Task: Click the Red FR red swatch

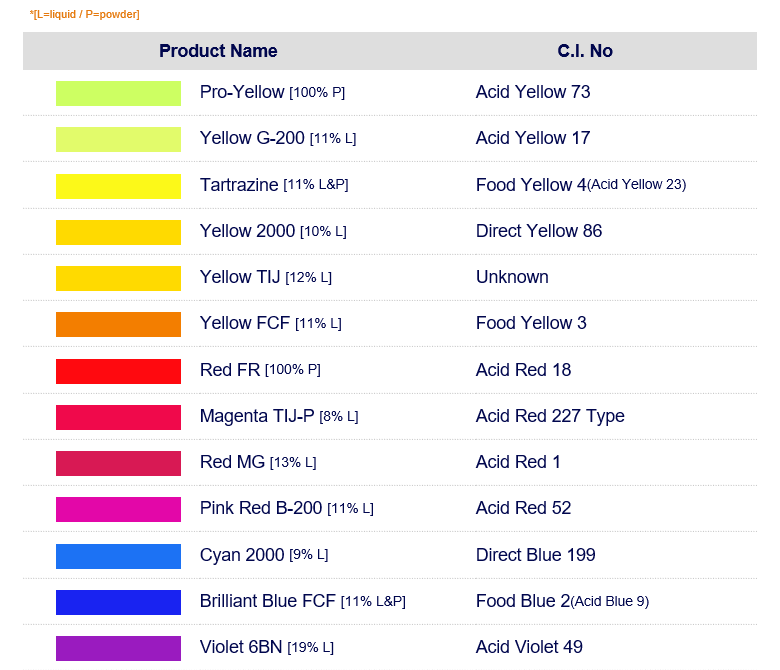Action: click(x=118, y=371)
